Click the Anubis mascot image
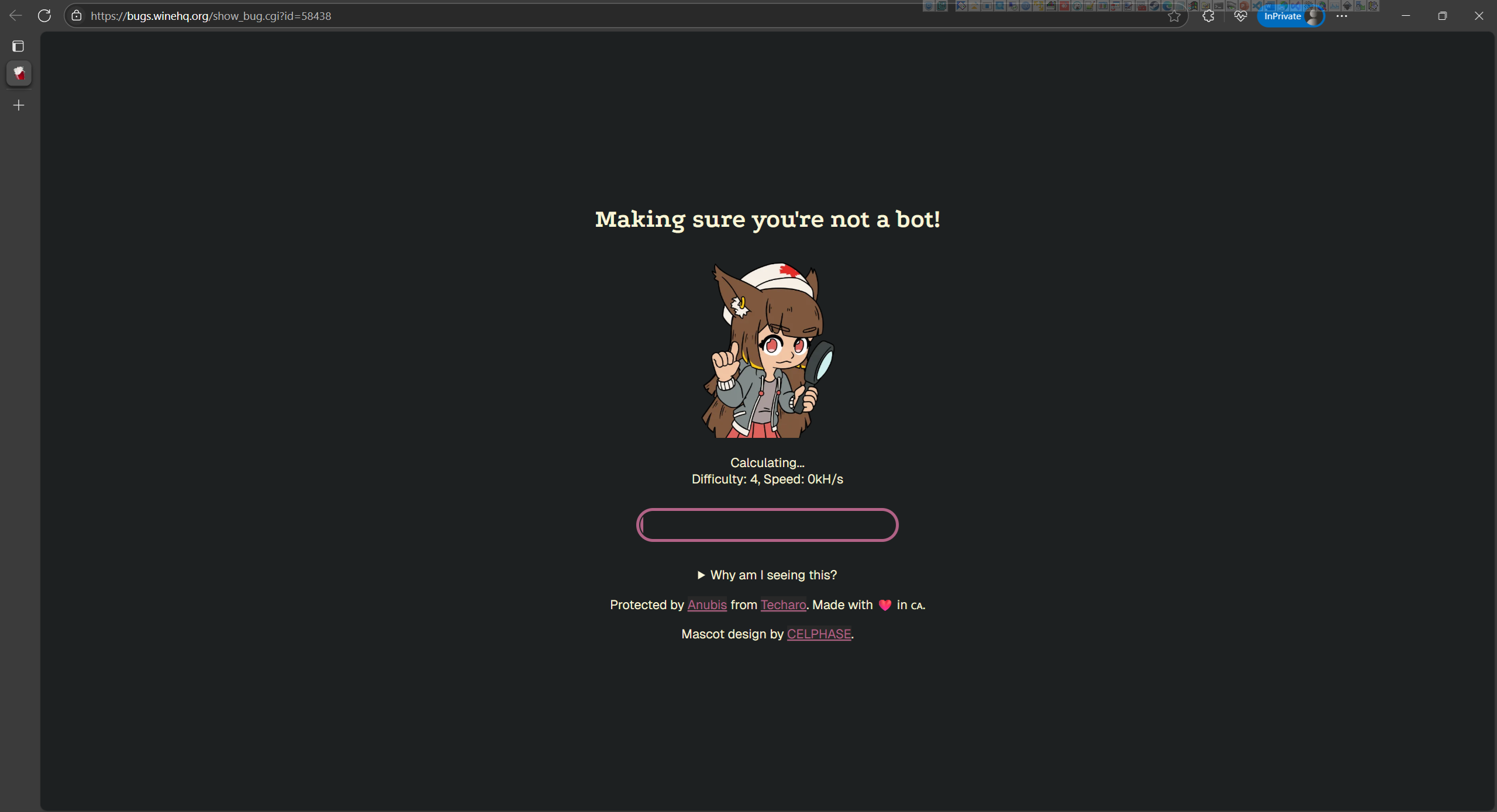This screenshot has width=1497, height=812. [x=768, y=350]
